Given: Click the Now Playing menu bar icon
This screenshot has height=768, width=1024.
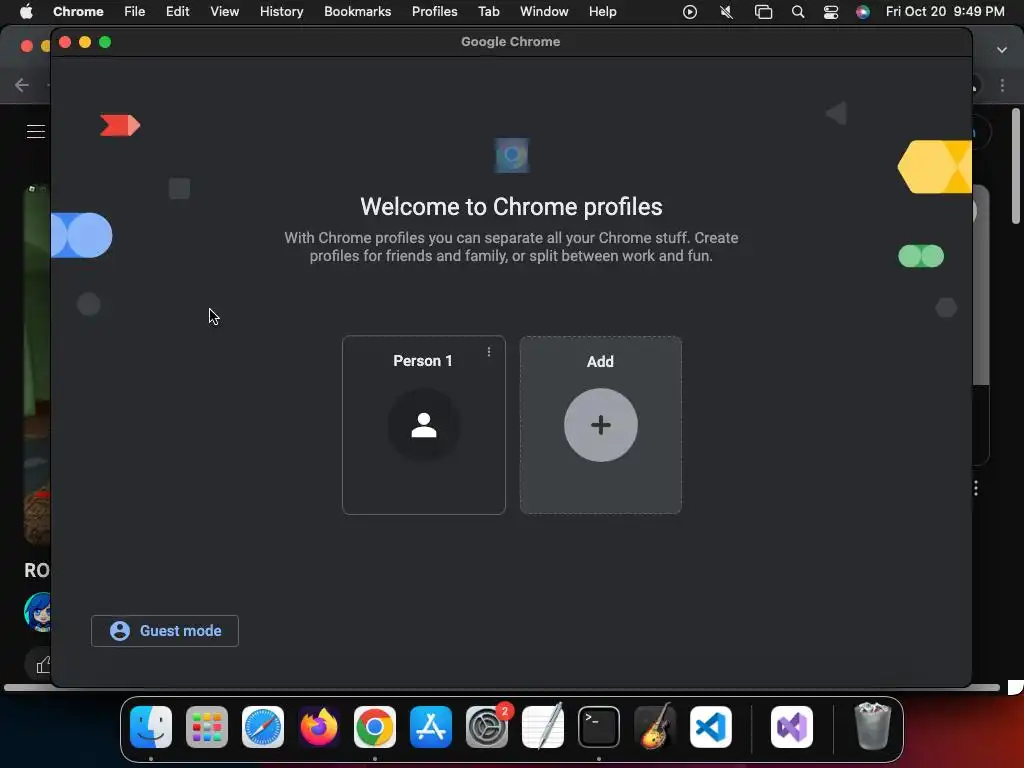Looking at the screenshot, I should (x=690, y=12).
